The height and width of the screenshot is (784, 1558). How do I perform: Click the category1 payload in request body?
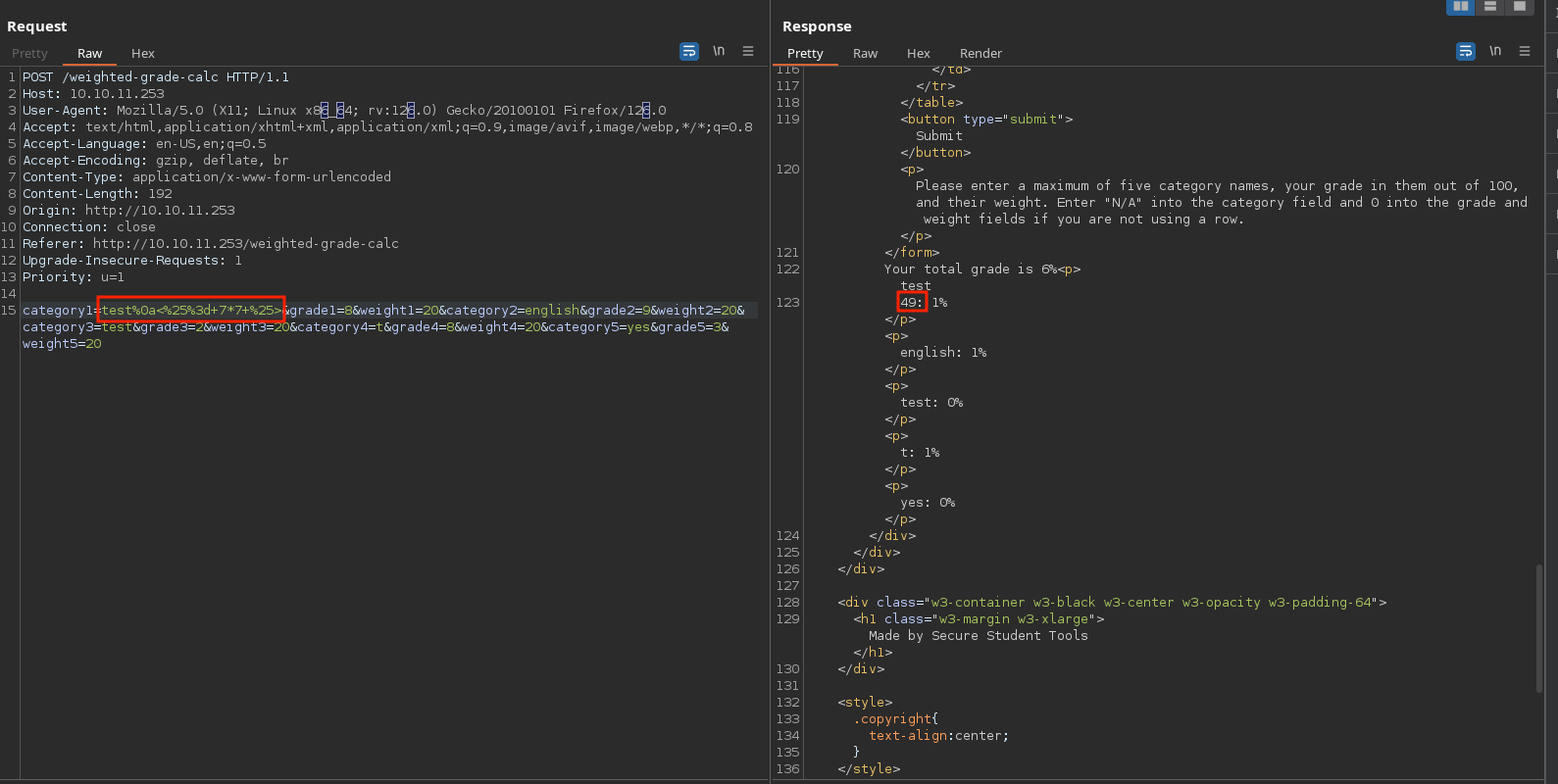pos(191,310)
